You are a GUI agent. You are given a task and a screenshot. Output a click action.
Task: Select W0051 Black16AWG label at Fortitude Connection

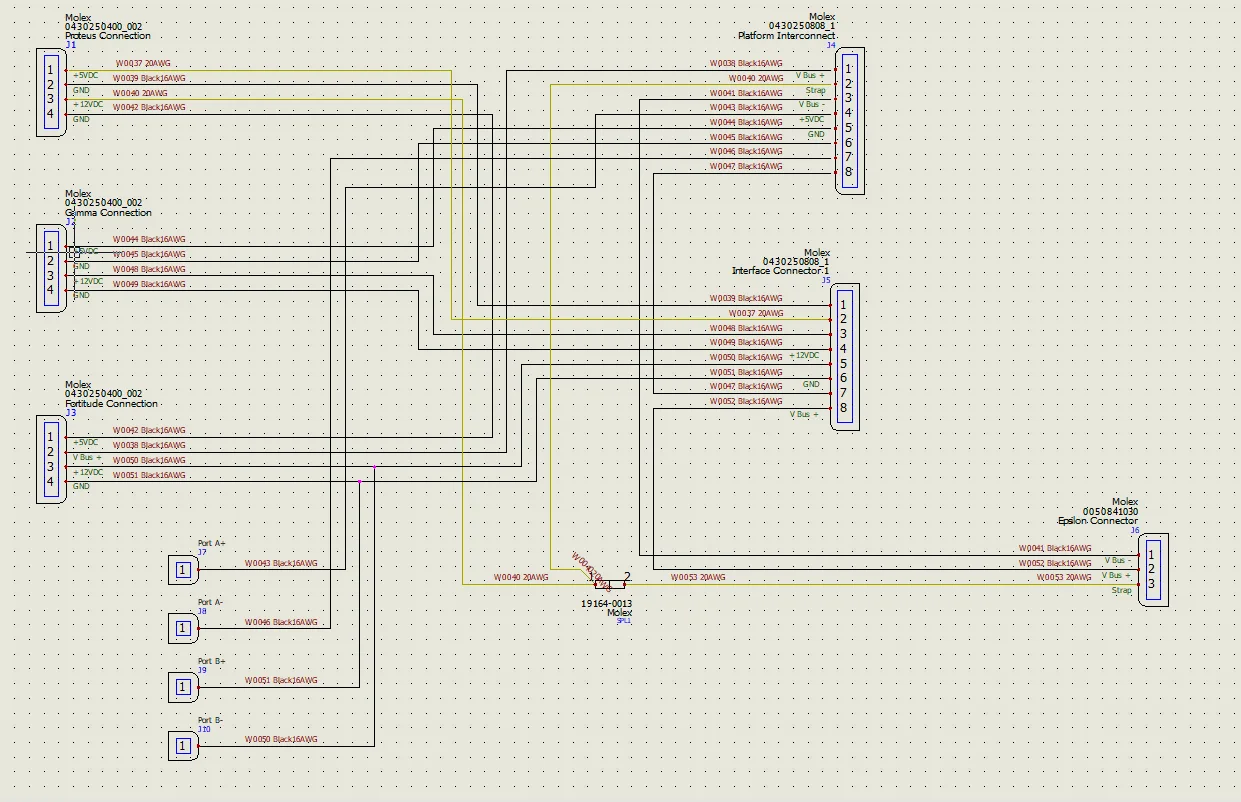coord(149,475)
